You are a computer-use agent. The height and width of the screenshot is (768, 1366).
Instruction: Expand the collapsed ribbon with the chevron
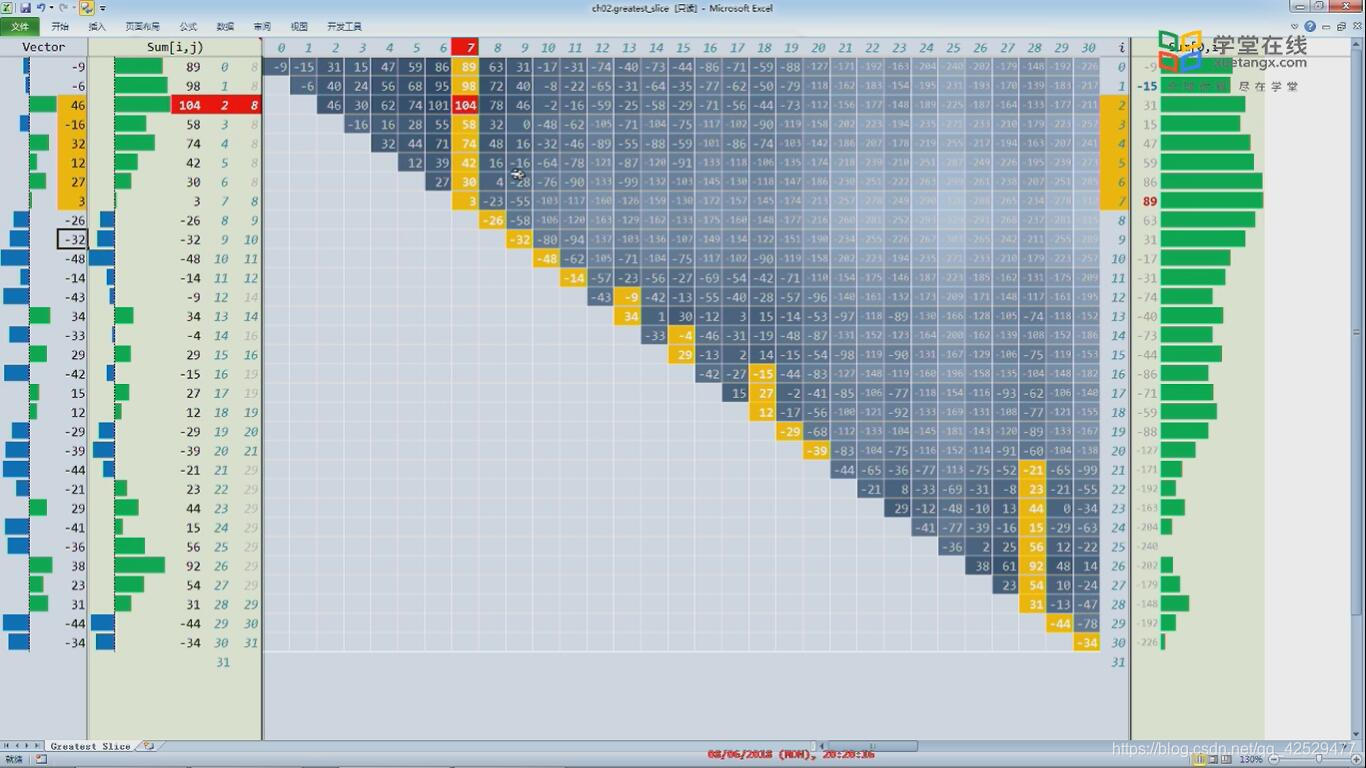pos(1295,27)
